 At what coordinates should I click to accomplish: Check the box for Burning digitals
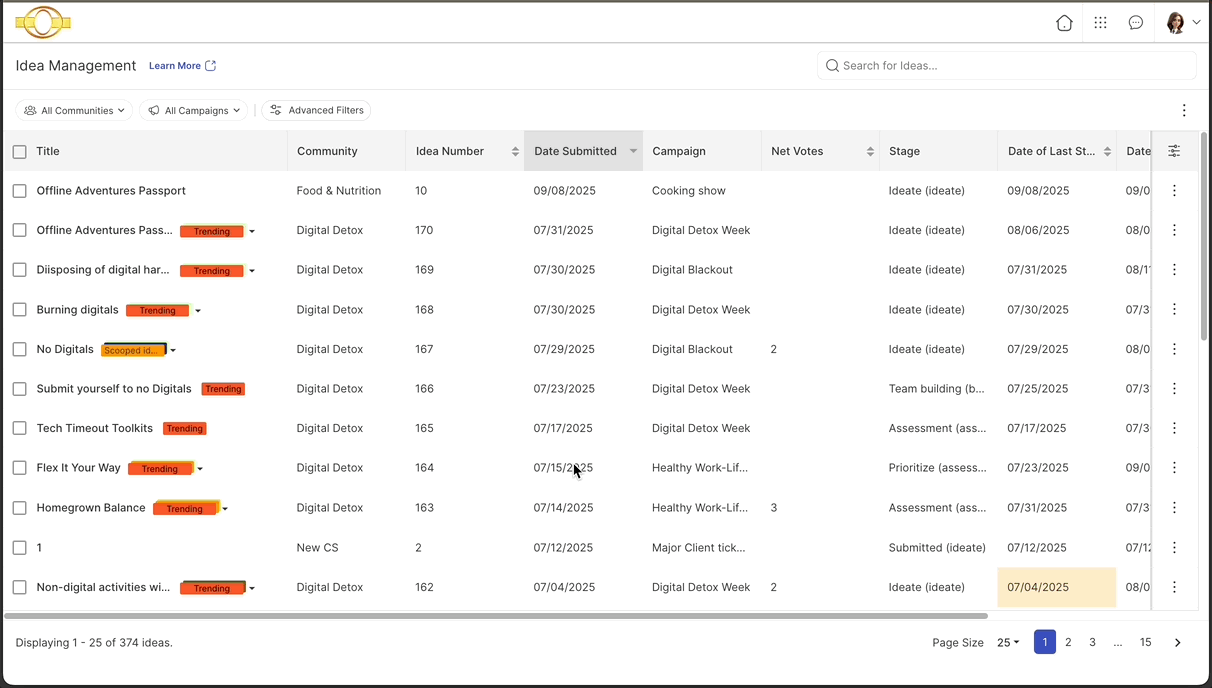20,310
